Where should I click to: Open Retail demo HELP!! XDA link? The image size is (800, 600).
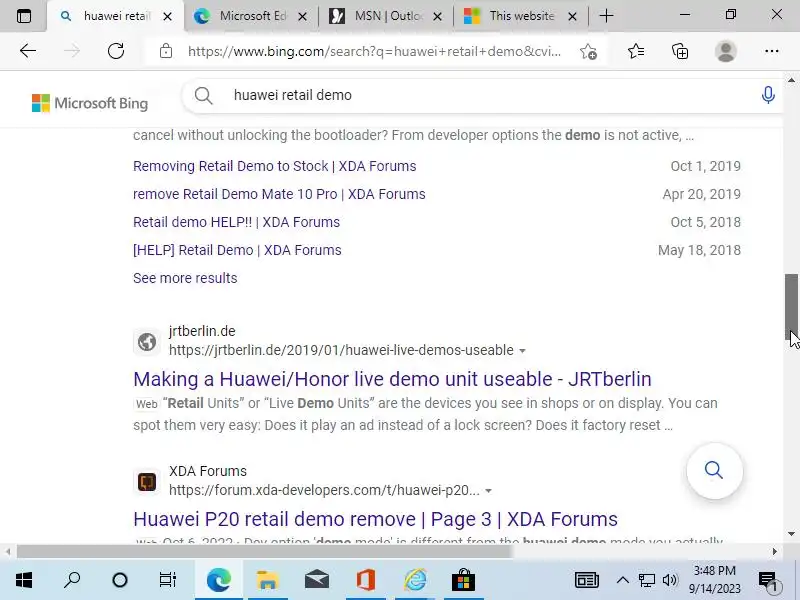pos(236,222)
